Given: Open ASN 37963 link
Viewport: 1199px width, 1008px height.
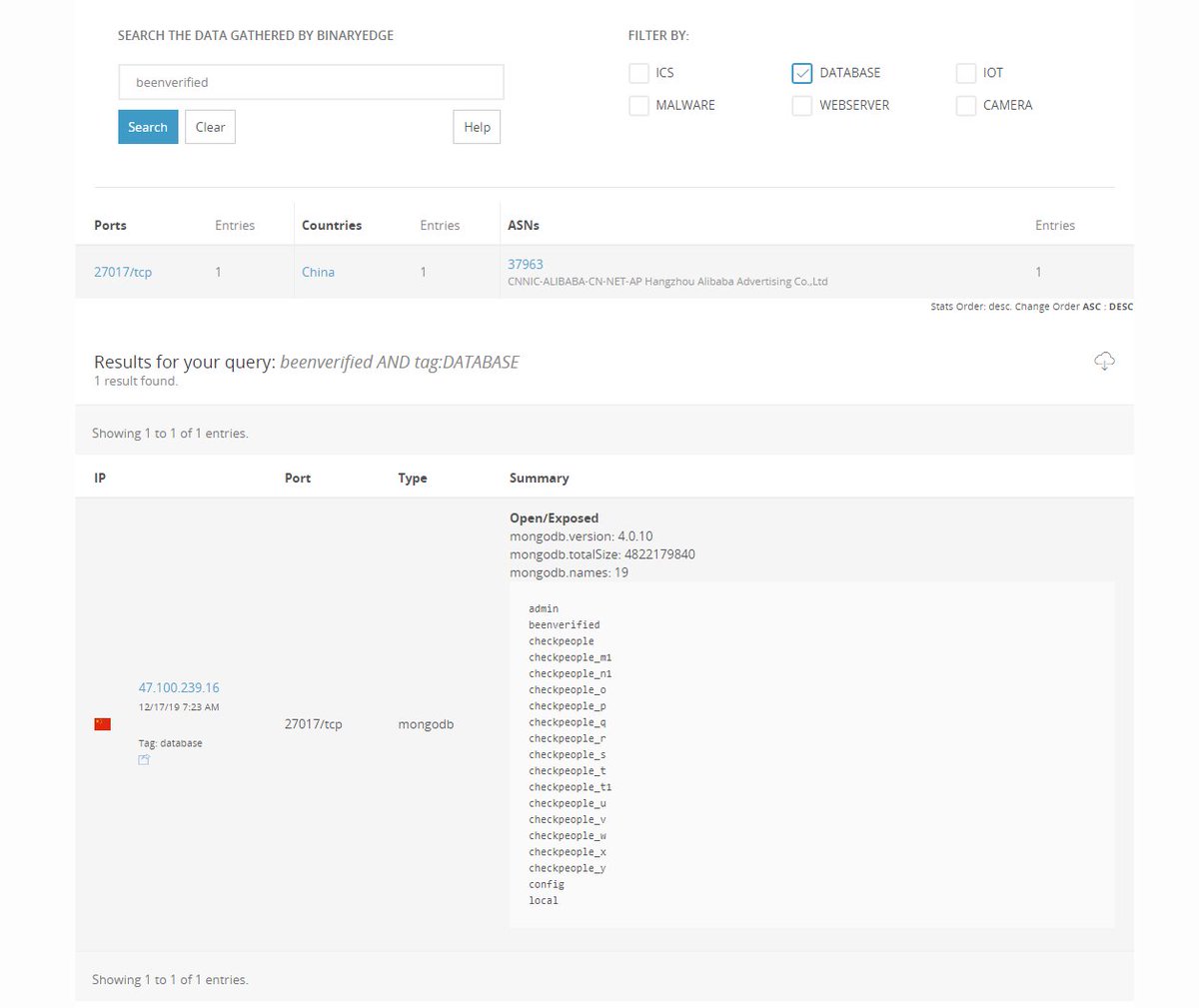Looking at the screenshot, I should 526,264.
